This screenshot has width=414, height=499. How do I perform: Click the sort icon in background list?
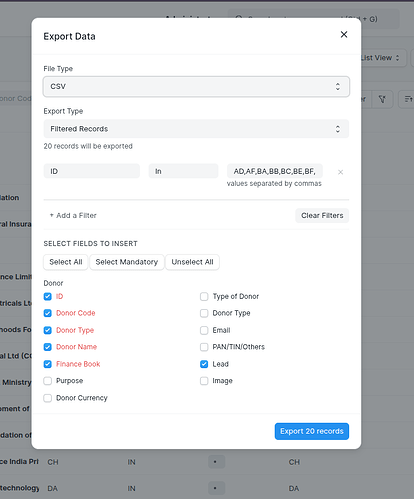407,99
